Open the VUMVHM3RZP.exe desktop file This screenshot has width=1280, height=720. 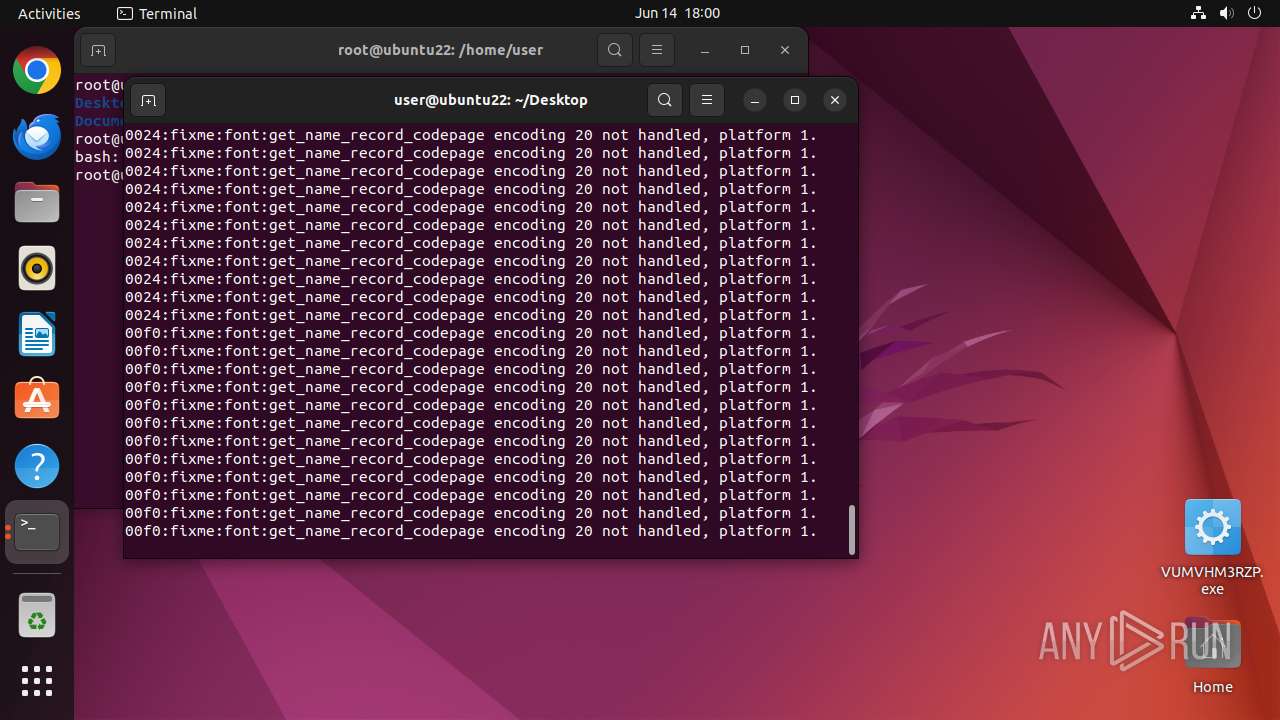pos(1212,547)
